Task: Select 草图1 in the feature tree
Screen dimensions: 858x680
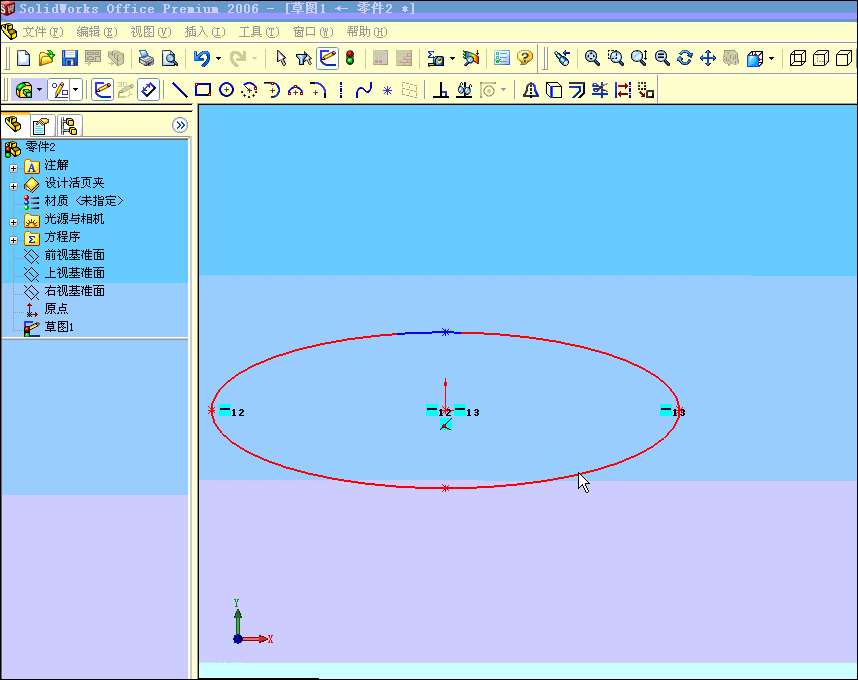Action: [x=59, y=327]
